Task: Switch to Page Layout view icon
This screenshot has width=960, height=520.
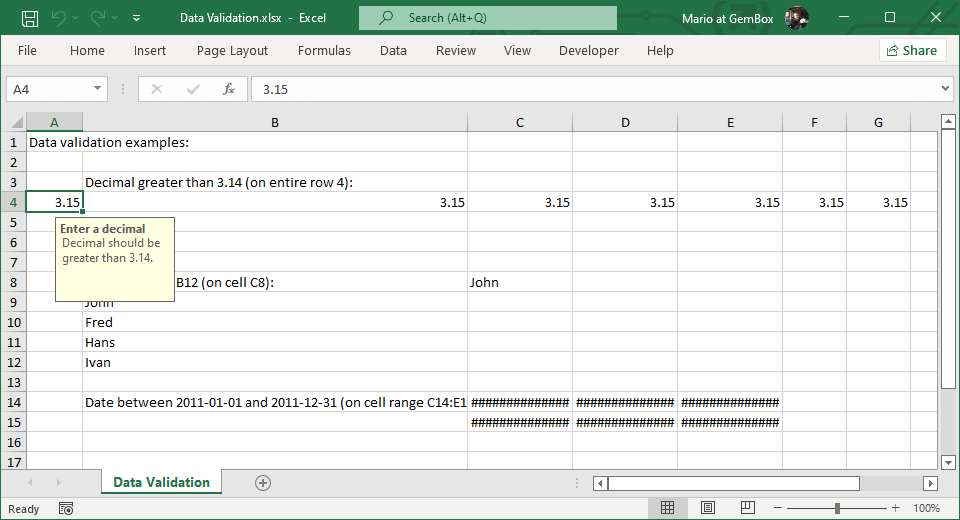Action: click(707, 508)
